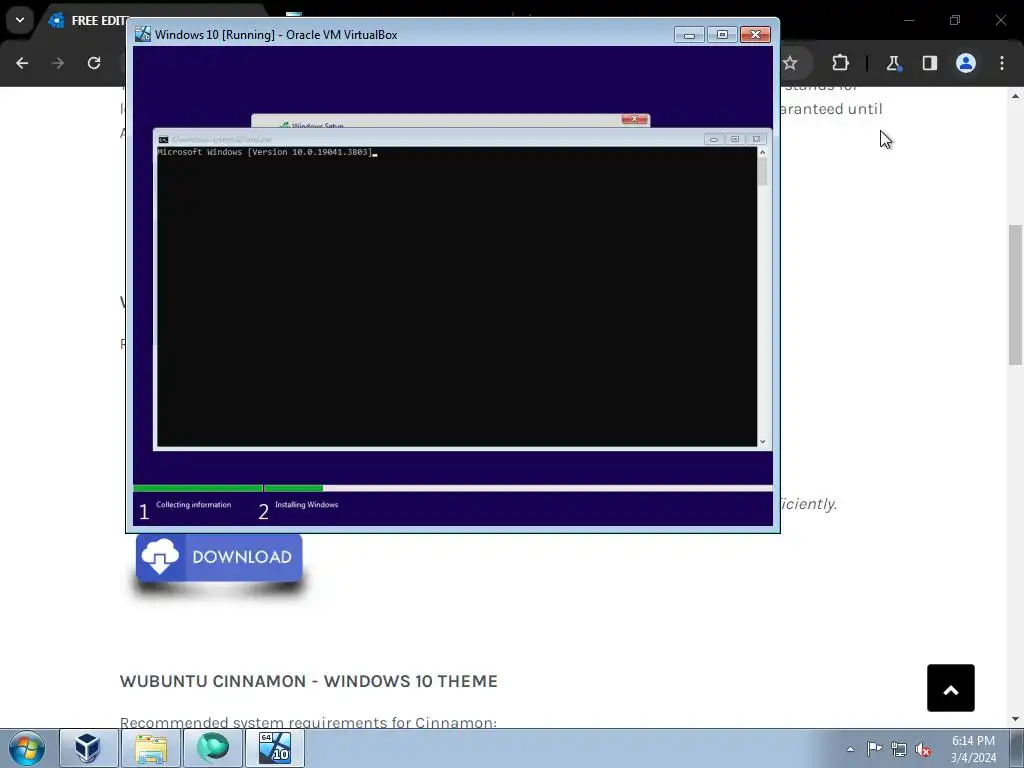Open the Chrome three-dot menu
Image resolution: width=1024 pixels, height=768 pixels.
click(1002, 63)
